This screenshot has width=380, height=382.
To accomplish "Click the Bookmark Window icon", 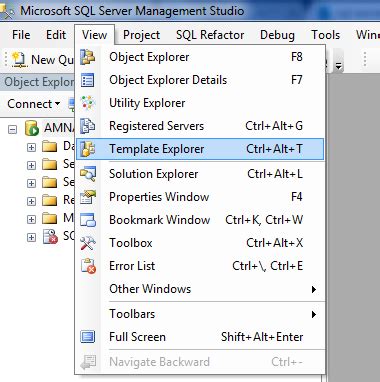I will (x=88, y=220).
